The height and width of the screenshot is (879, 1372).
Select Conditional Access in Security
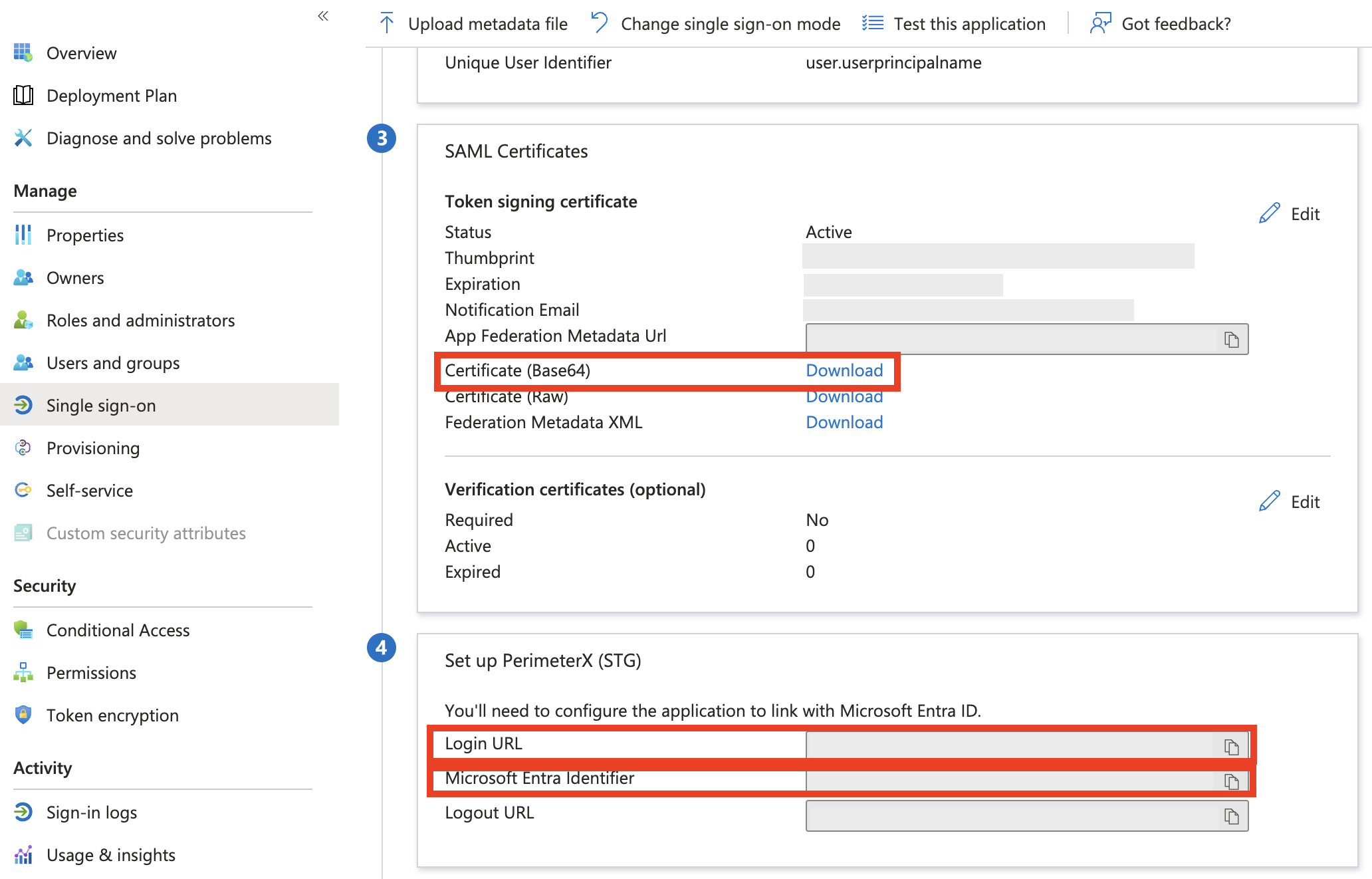[118, 630]
